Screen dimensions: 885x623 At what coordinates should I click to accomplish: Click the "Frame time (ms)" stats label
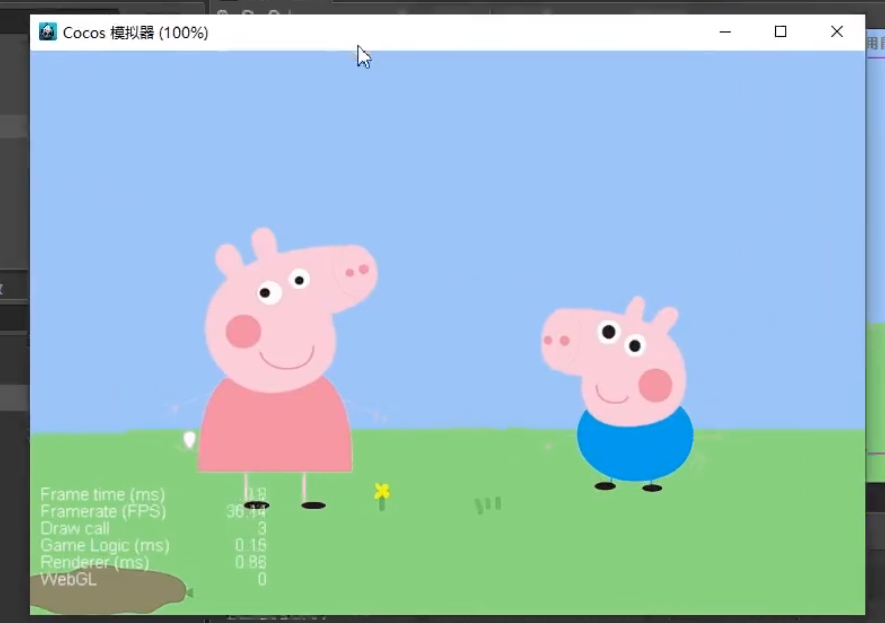point(103,494)
